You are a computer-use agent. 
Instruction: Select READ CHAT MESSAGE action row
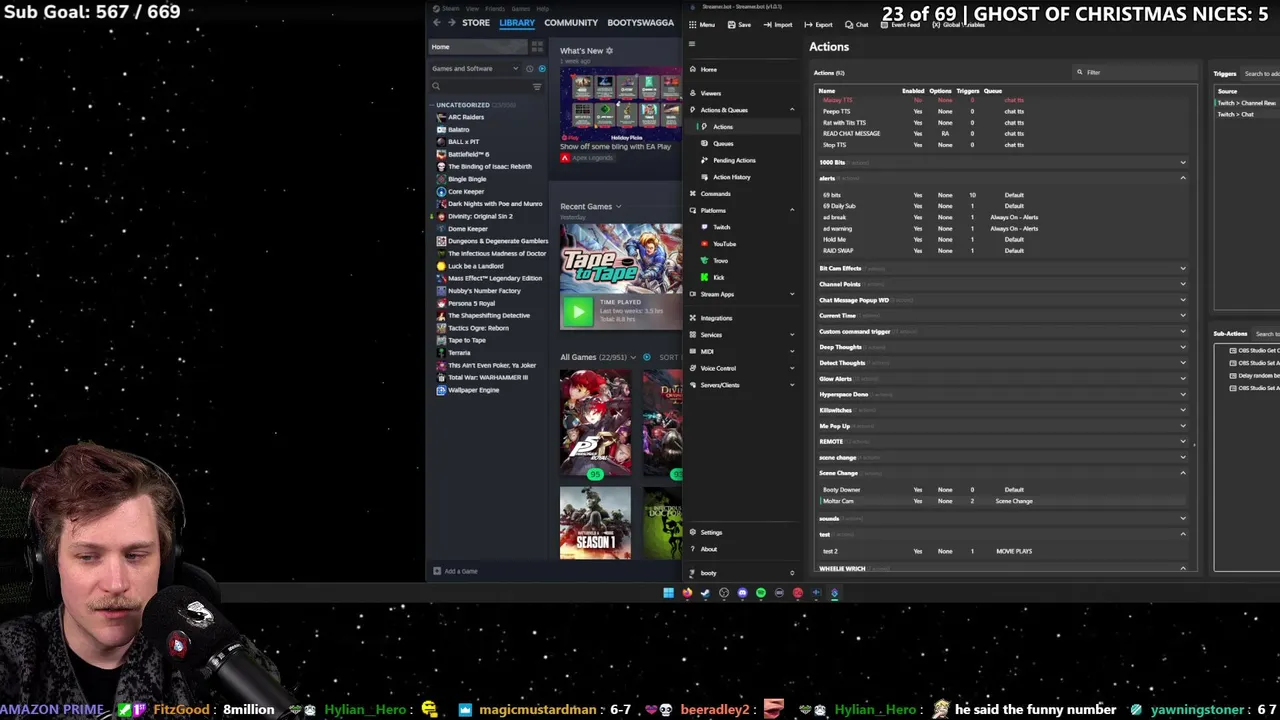pyautogui.click(x=1002, y=134)
